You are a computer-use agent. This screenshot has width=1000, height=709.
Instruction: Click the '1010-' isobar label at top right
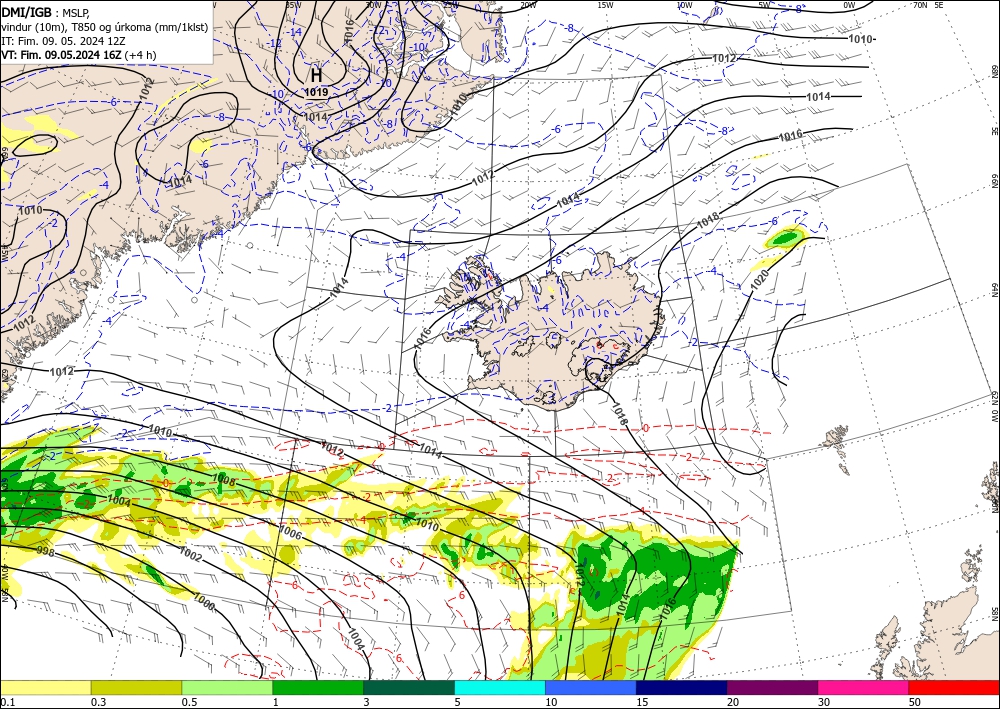[862, 39]
